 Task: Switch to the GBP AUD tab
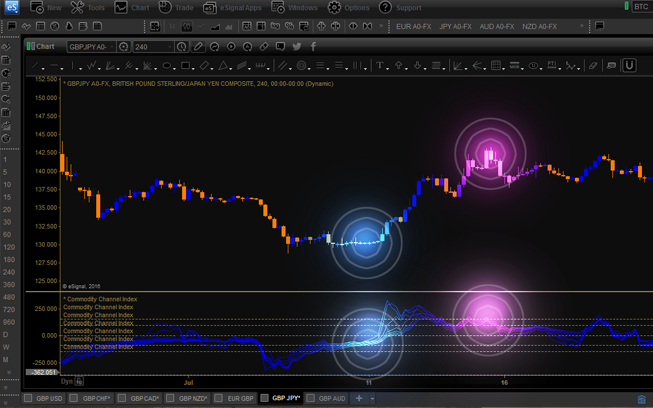click(326, 398)
